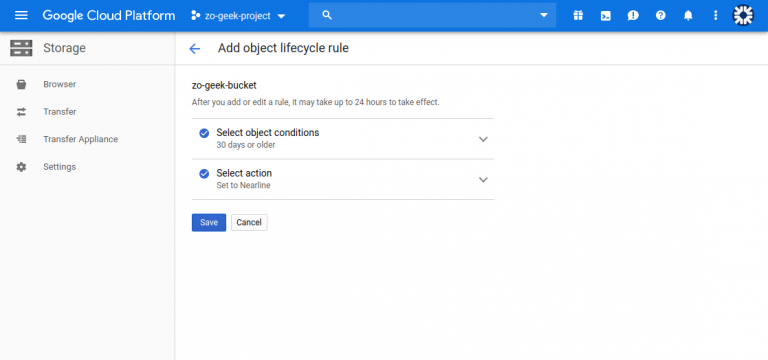Show notifications bell icon
The width and height of the screenshot is (768, 360).
point(688,16)
